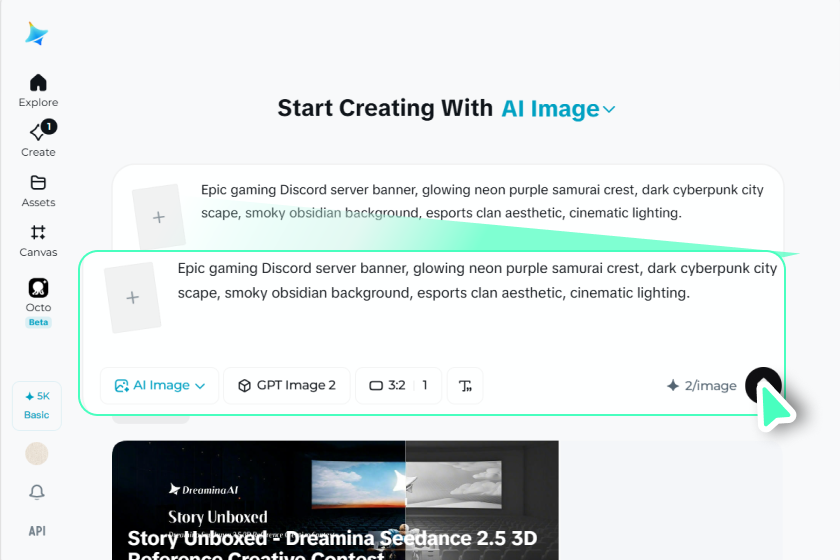The width and height of the screenshot is (840, 560).
Task: Open the API link in sidebar
Action: (37, 531)
